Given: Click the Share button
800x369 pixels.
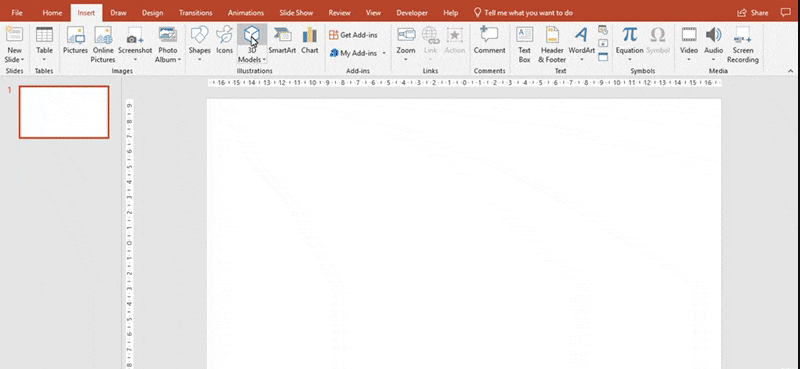Looking at the screenshot, I should (x=753, y=13).
